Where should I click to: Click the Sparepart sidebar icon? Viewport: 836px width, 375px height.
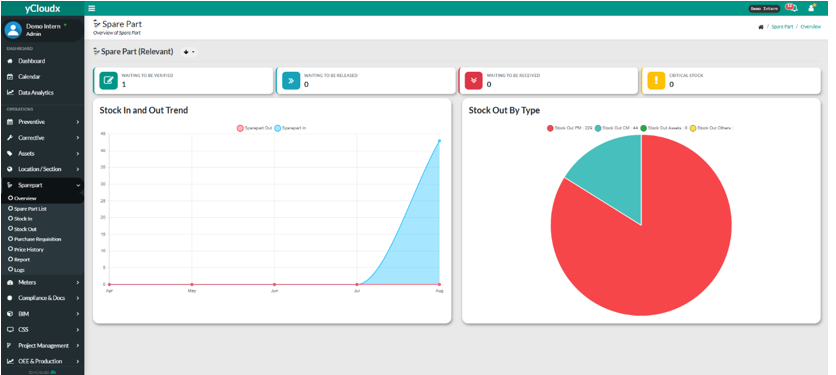point(10,185)
